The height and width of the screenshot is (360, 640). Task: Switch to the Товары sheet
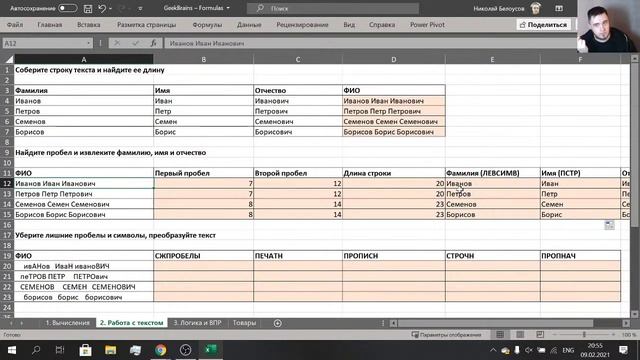coord(244,323)
